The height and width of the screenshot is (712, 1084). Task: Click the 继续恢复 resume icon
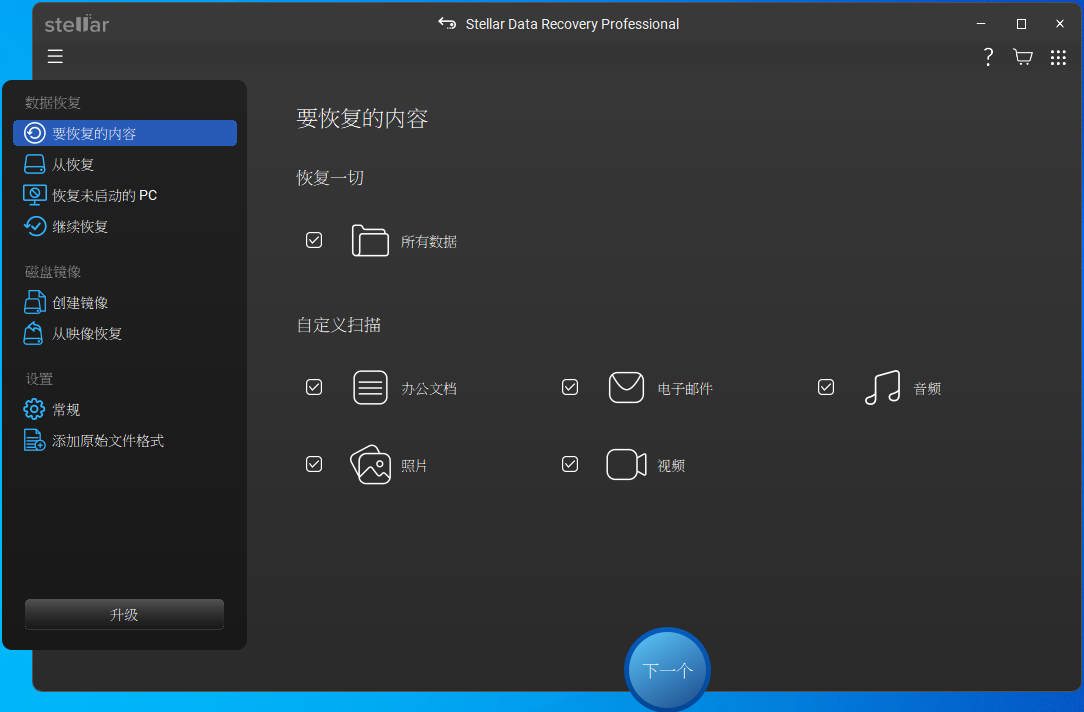pos(35,226)
